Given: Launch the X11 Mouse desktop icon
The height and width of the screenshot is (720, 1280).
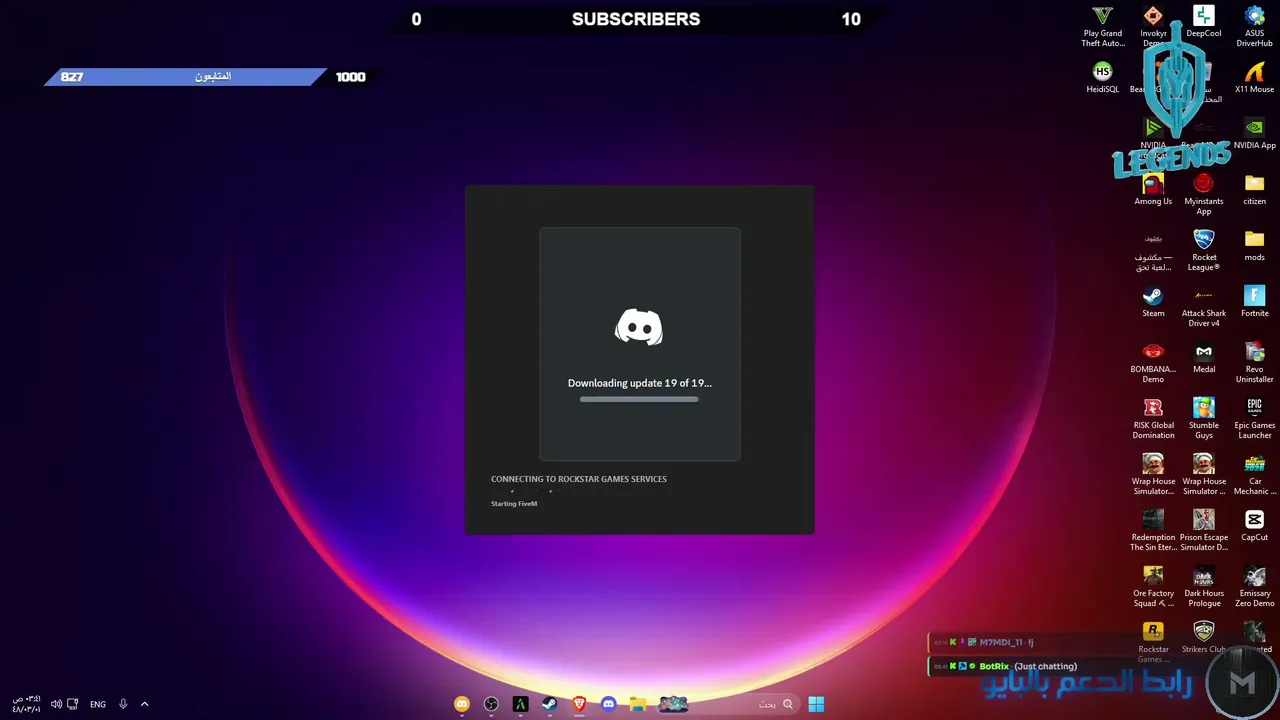Looking at the screenshot, I should [x=1254, y=78].
